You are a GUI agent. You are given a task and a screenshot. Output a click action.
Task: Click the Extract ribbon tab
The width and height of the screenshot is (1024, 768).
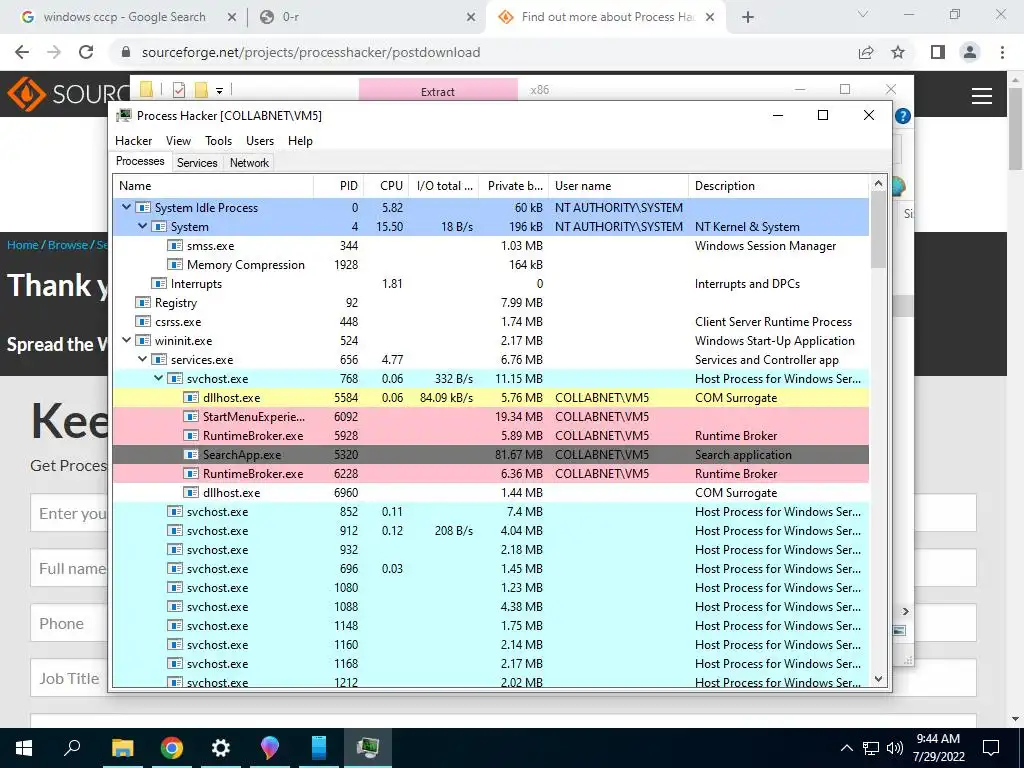tap(438, 91)
